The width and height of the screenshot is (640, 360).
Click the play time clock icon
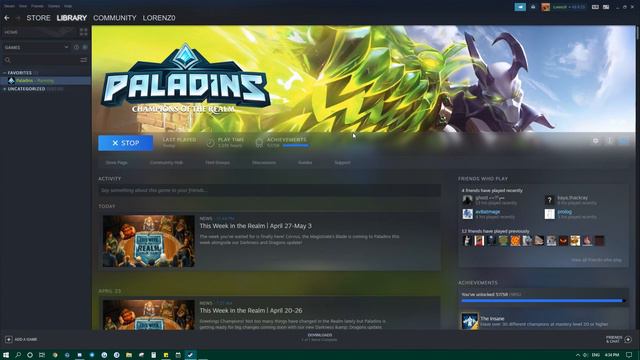210,143
